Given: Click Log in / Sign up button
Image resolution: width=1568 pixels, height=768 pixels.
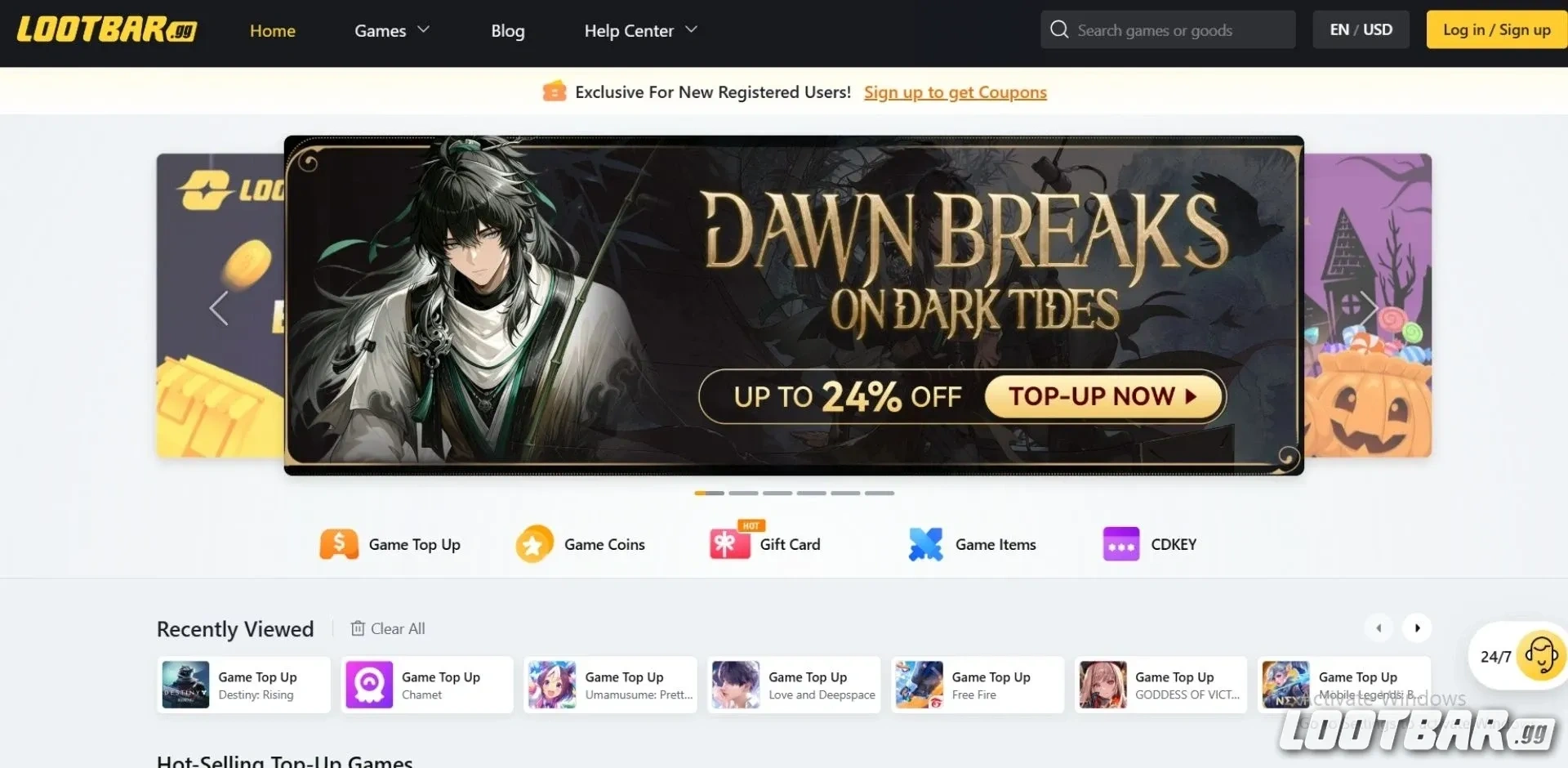Looking at the screenshot, I should tap(1496, 29).
